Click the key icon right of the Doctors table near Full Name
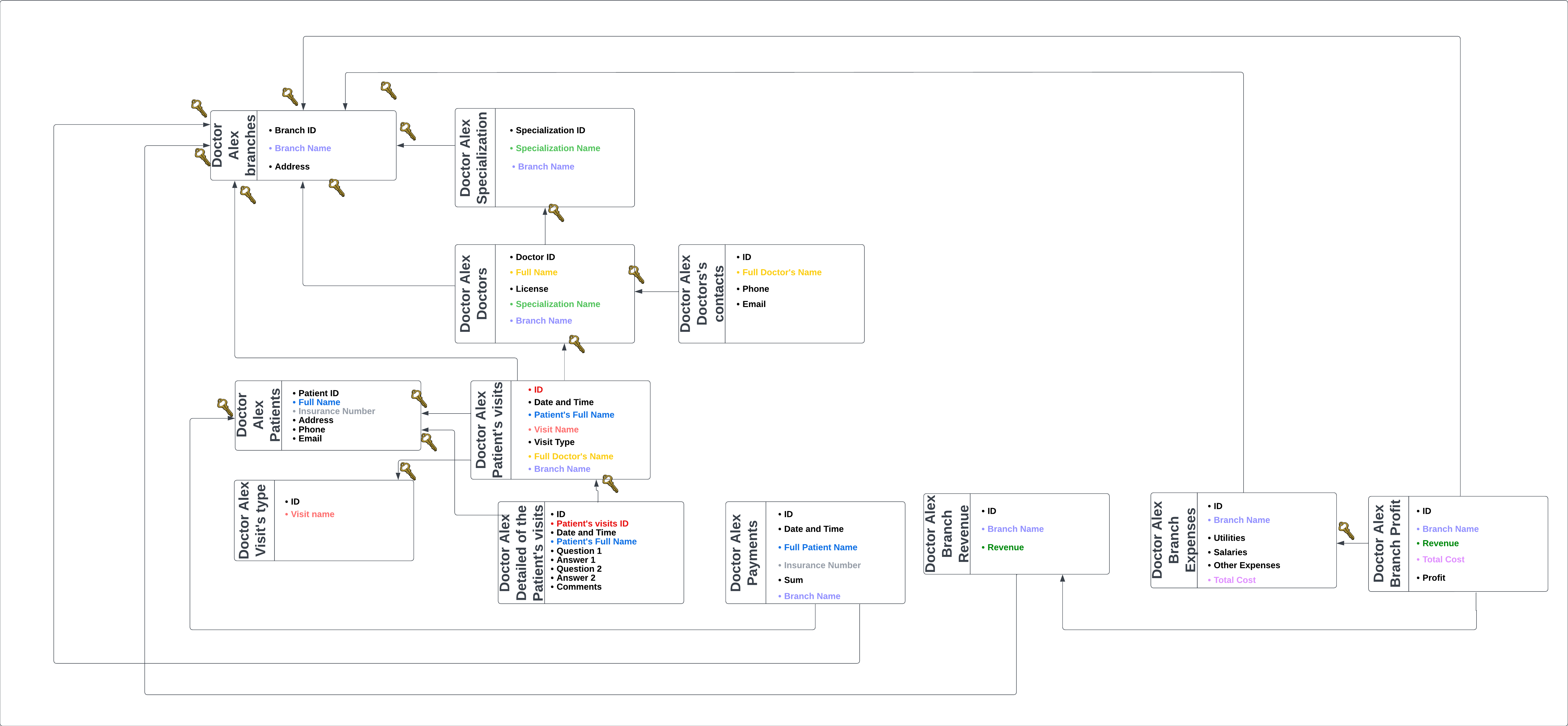Viewport: 1568px width, 726px height. point(636,274)
